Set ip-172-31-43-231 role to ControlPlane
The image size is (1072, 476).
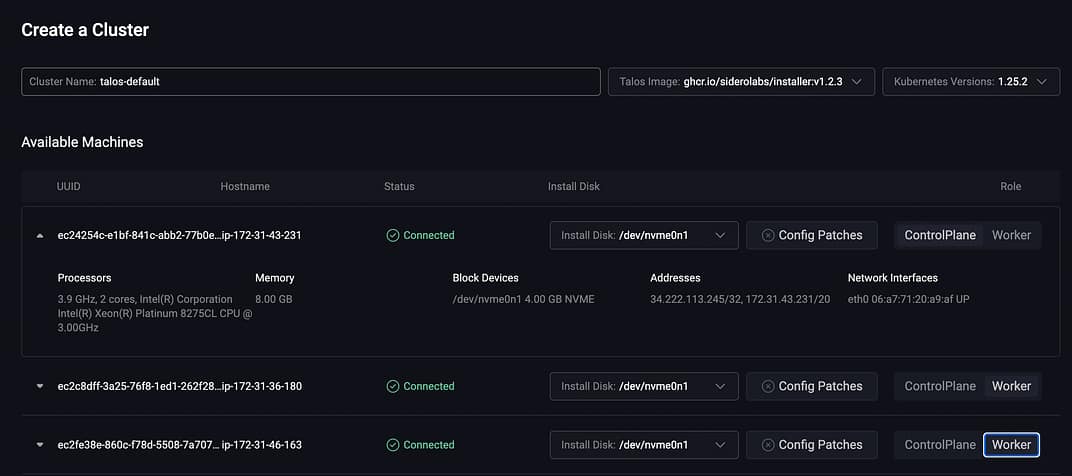pos(940,235)
